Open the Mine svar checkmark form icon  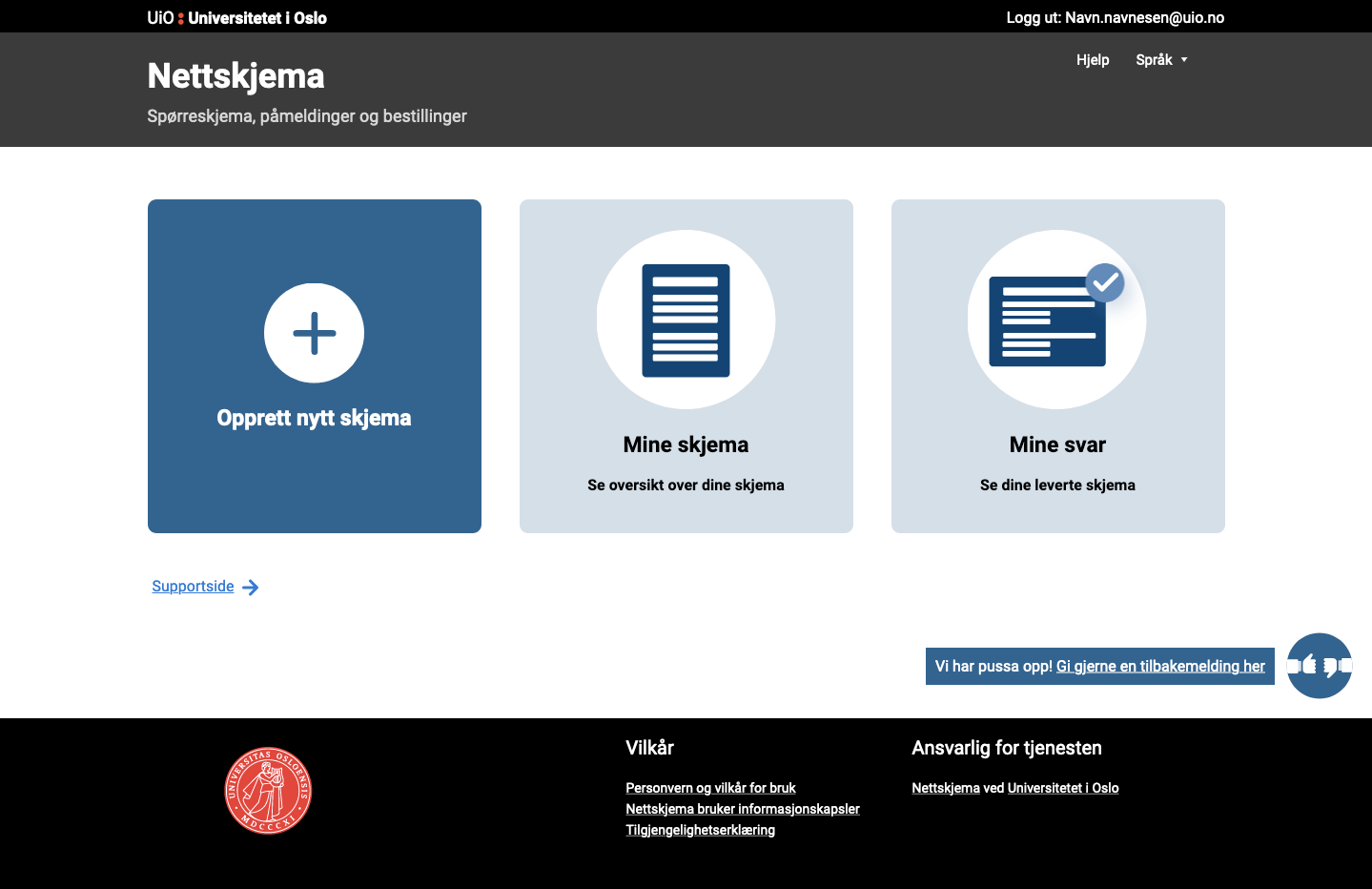[x=1057, y=320]
